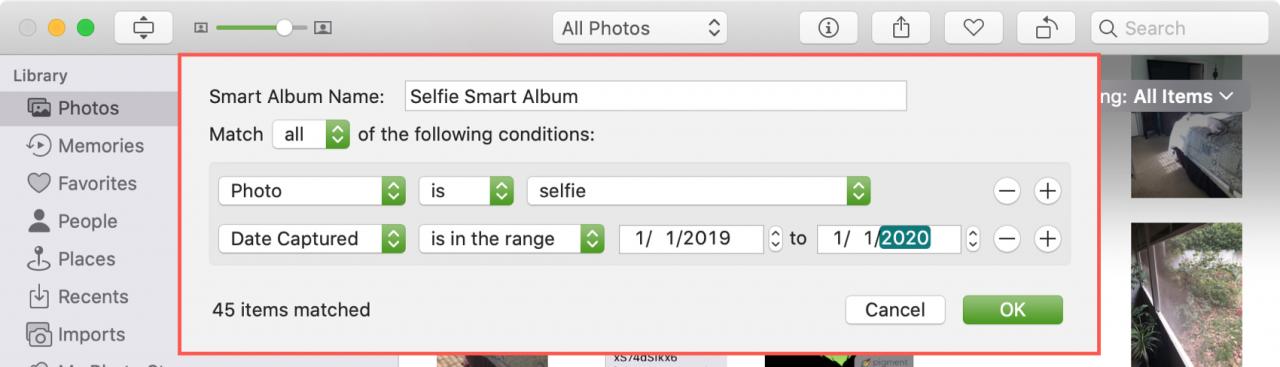Click the Info toolbar icon
This screenshot has width=1280, height=367.
(x=828, y=29)
